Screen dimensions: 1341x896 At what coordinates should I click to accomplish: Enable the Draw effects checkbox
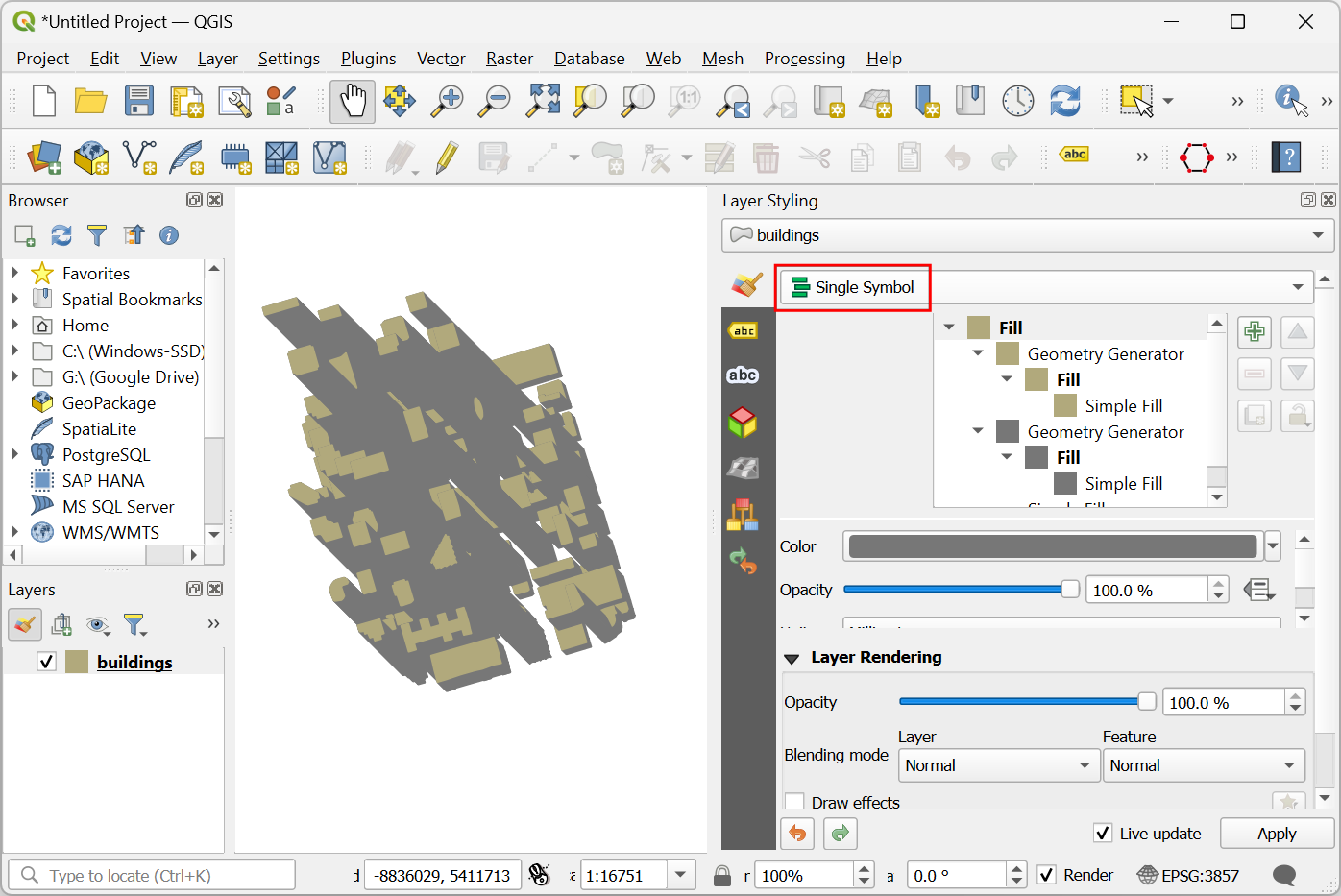(x=795, y=802)
